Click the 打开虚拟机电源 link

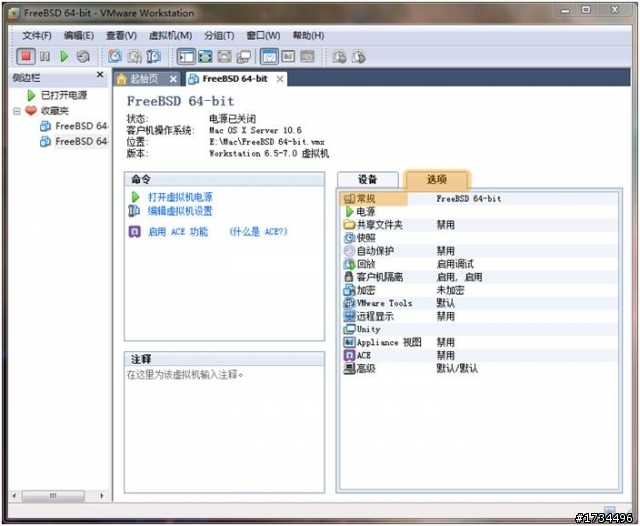tap(180, 197)
